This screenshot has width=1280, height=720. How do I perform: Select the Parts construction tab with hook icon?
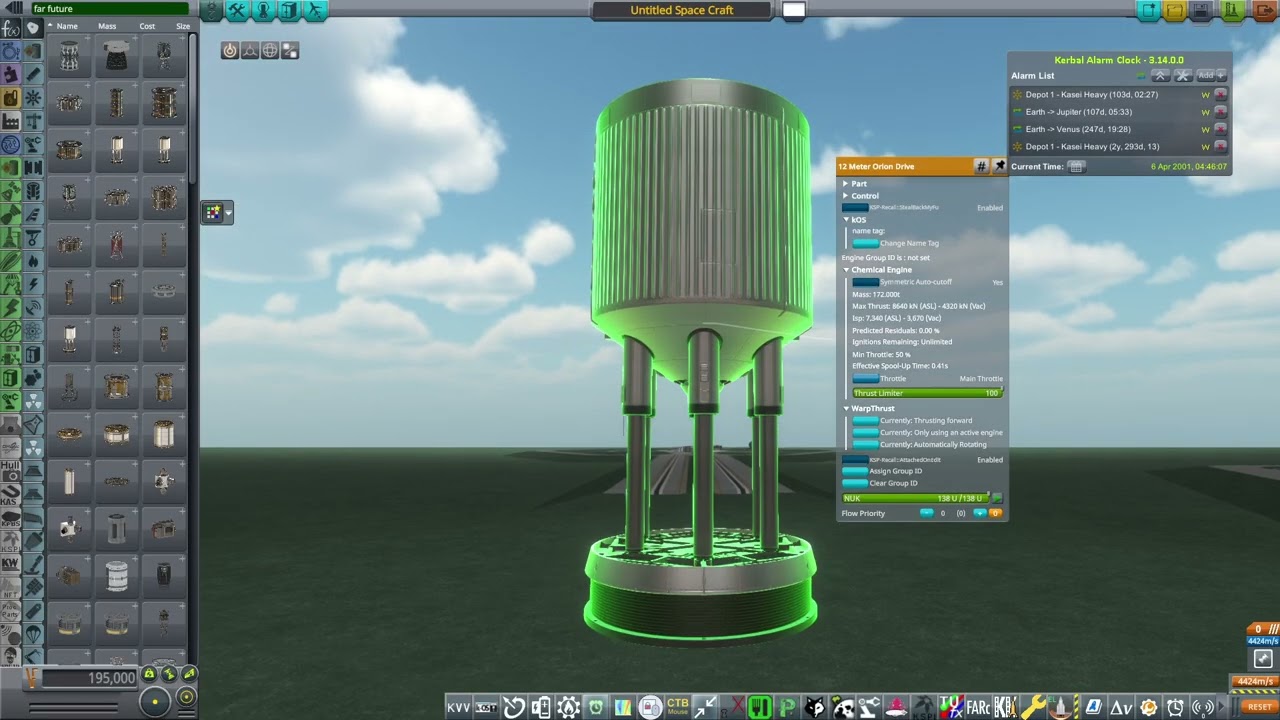pyautogui.click(x=211, y=10)
